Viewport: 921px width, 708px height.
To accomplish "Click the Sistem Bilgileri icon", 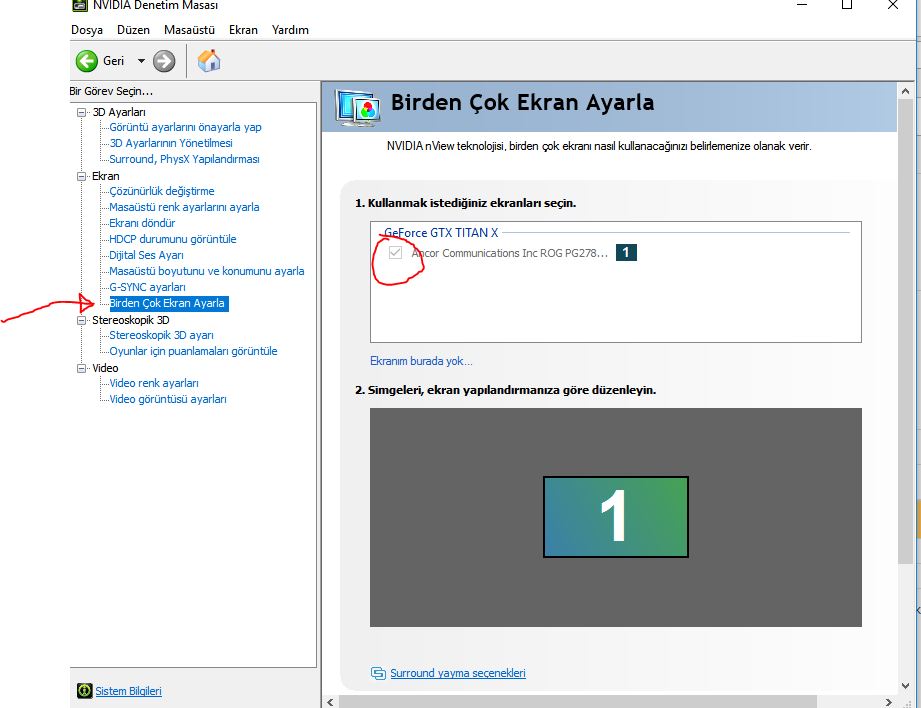I will 85,690.
